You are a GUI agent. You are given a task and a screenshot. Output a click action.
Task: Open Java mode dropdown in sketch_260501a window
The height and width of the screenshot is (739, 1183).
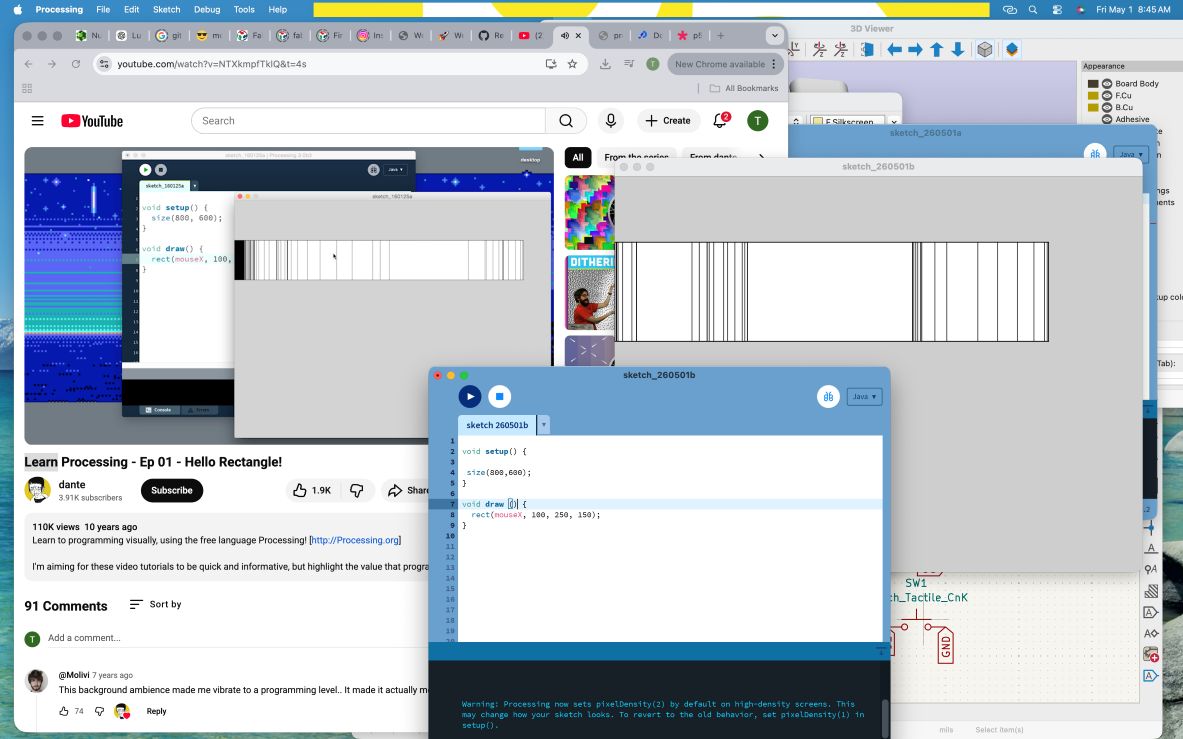click(x=1130, y=154)
